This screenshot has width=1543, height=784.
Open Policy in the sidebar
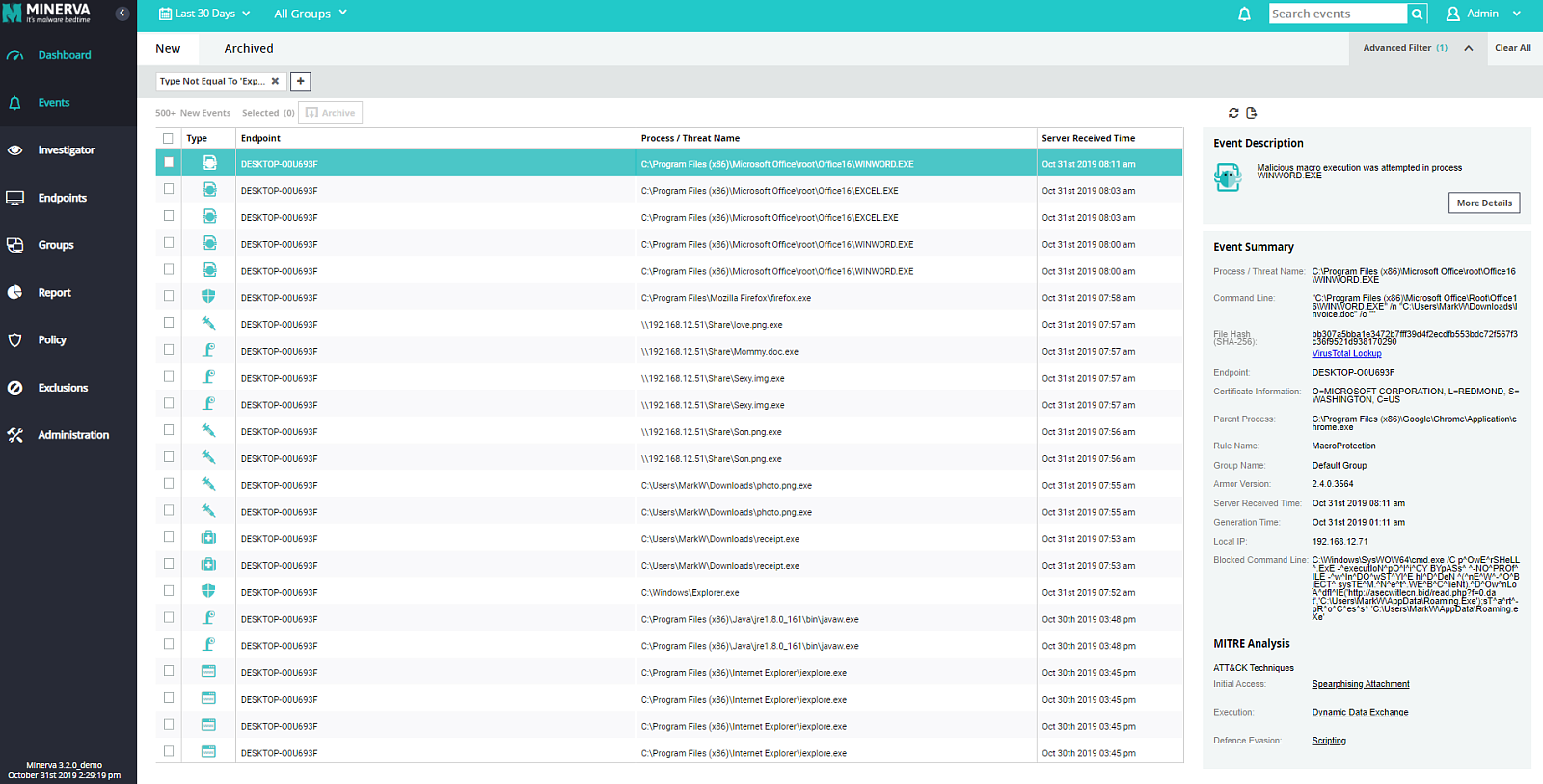52,340
